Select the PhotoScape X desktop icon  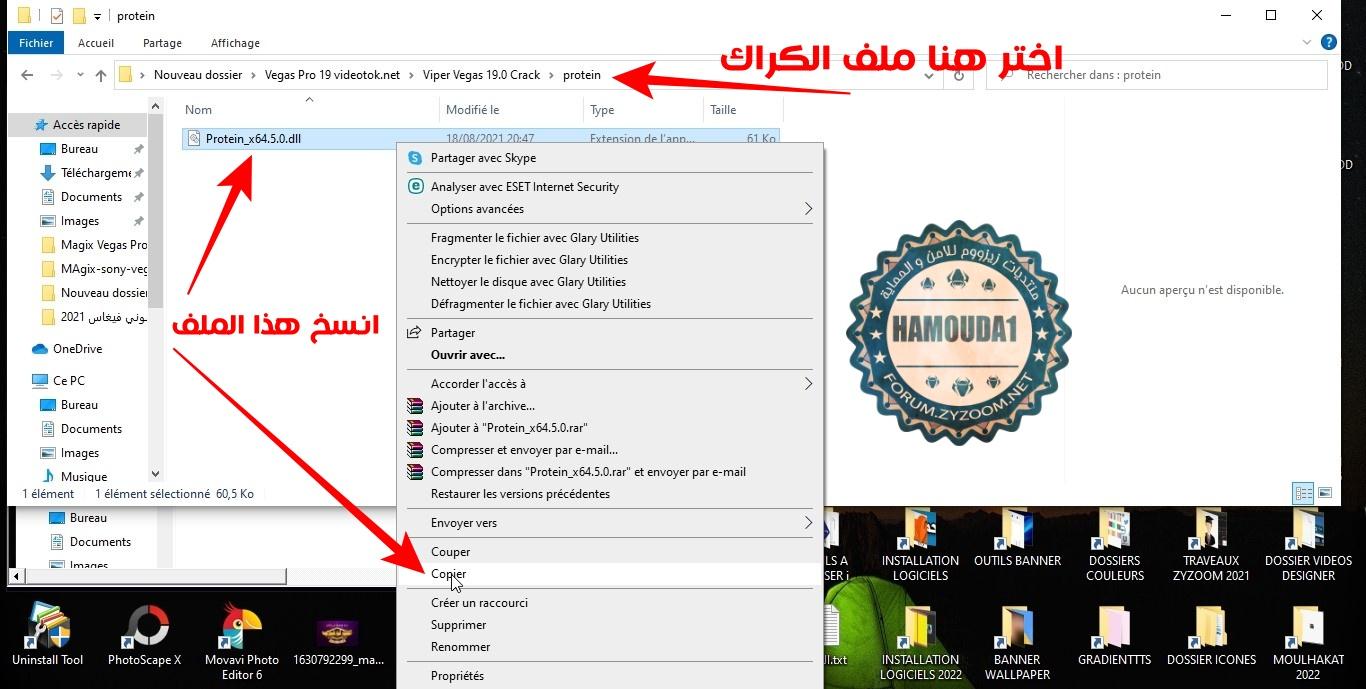(x=145, y=635)
